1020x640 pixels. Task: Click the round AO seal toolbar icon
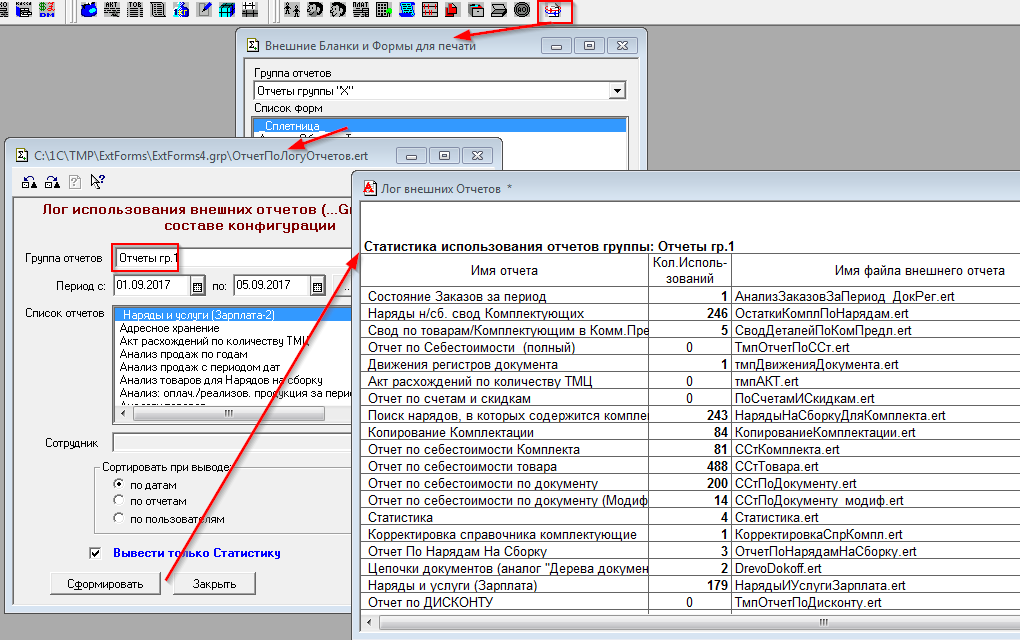(522, 10)
